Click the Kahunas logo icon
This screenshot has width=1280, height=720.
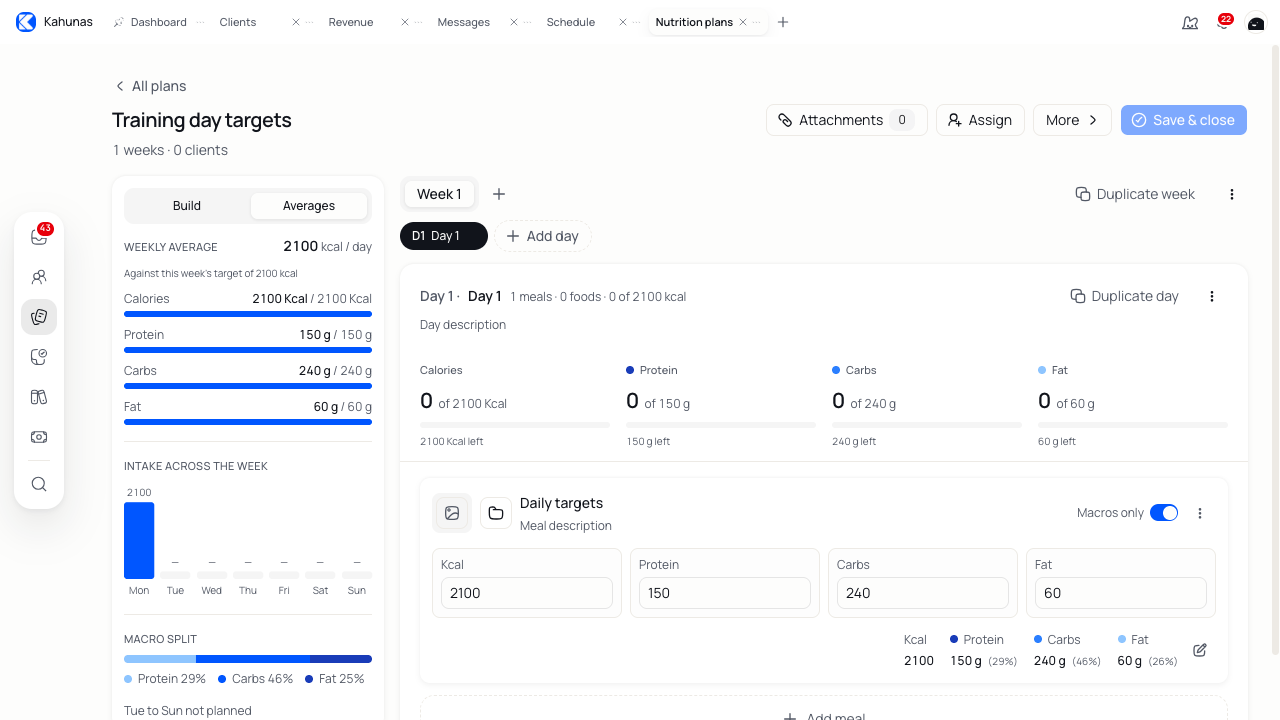(x=26, y=22)
